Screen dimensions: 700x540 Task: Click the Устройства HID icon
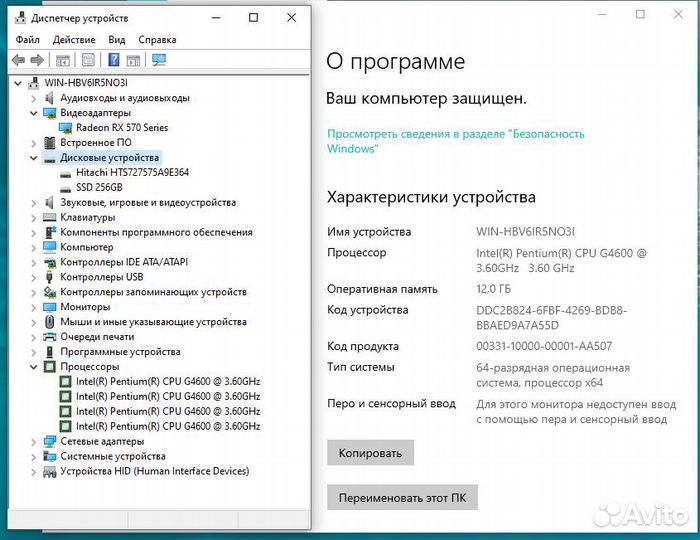(50, 471)
